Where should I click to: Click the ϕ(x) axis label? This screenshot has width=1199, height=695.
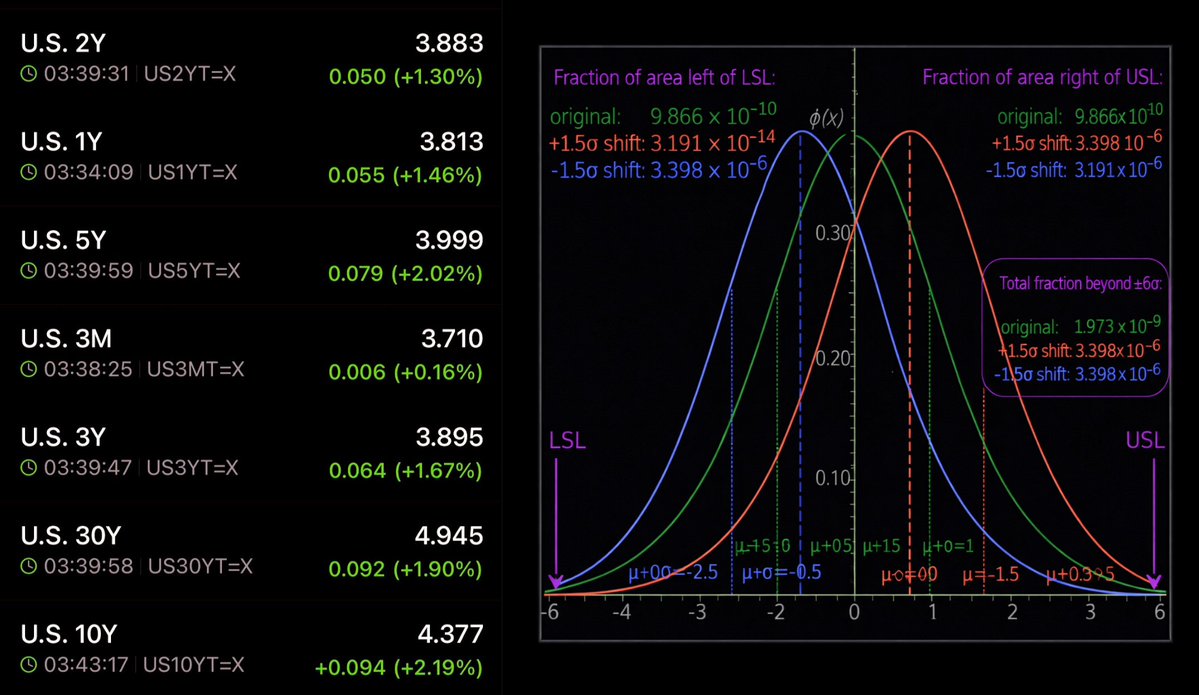(x=827, y=118)
